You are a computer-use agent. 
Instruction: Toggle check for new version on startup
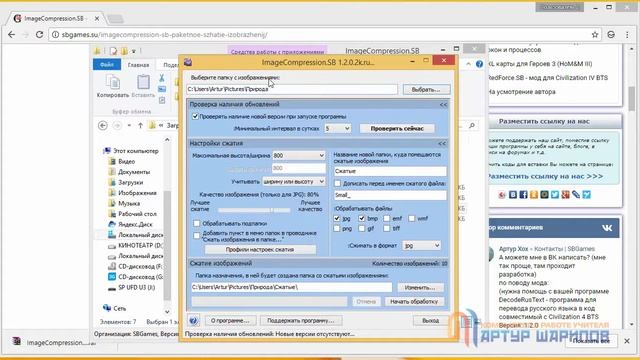195,116
